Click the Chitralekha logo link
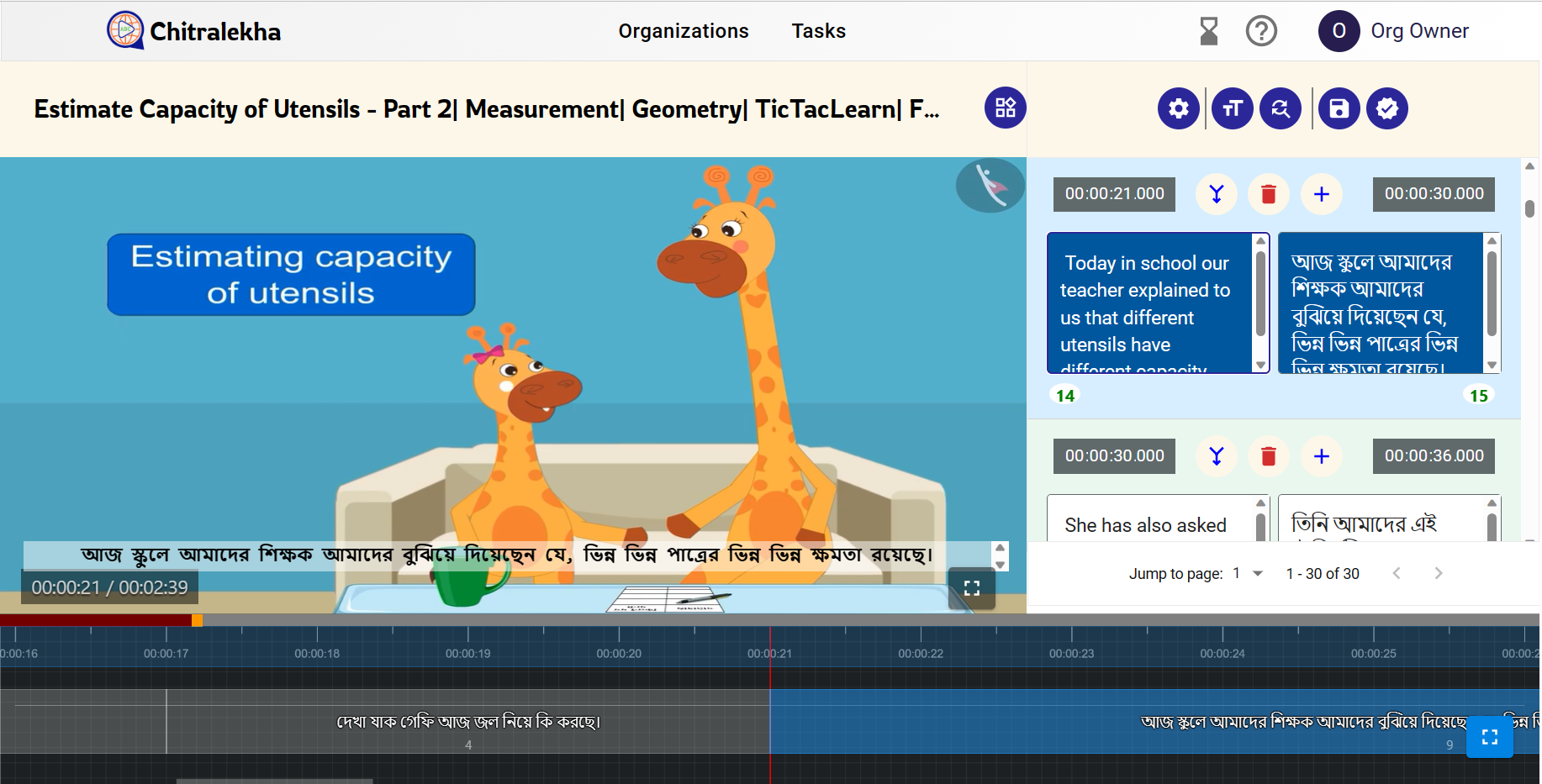Viewport: 1542px width, 784px height. coord(194,31)
